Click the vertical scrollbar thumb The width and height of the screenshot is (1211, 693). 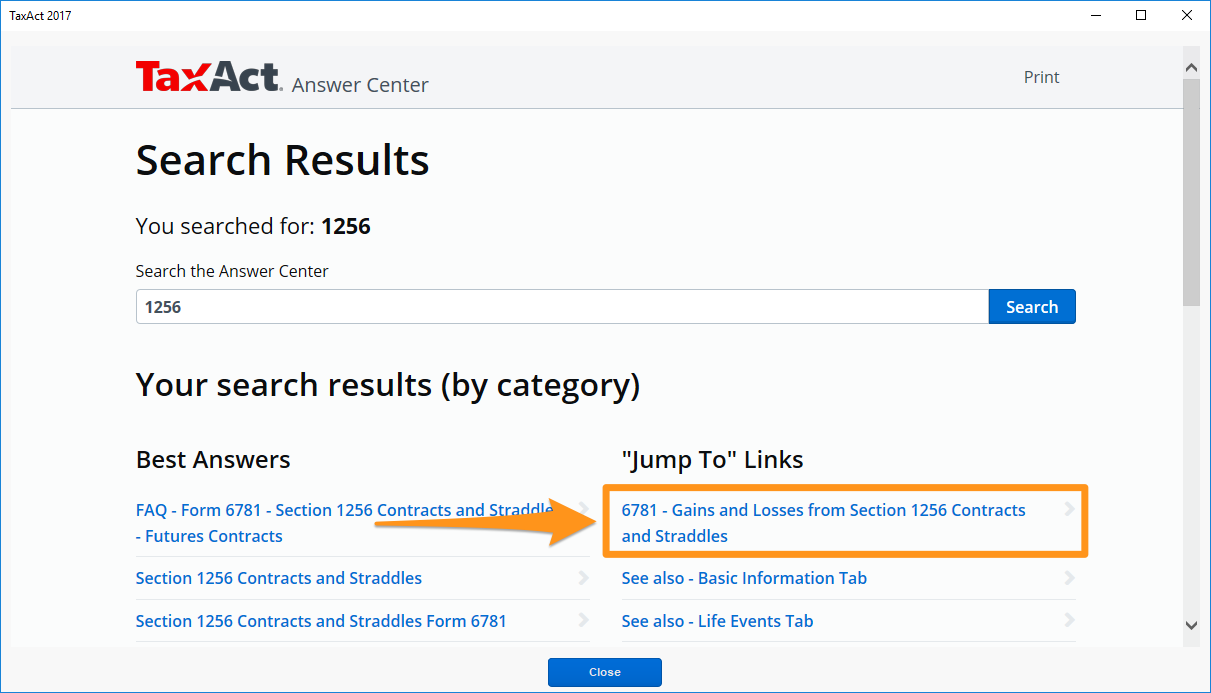click(x=1191, y=190)
